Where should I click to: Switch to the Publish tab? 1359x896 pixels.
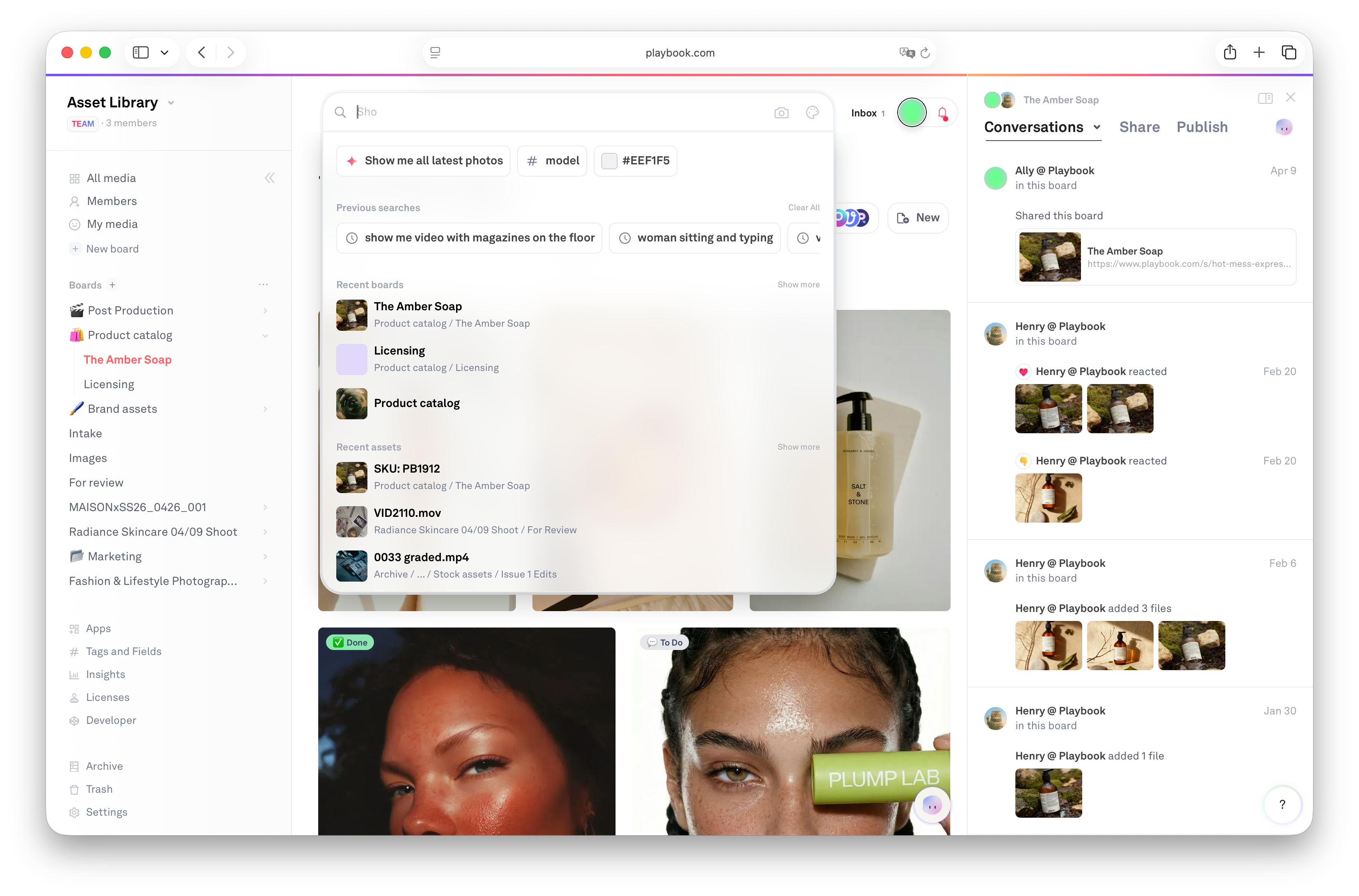[1202, 127]
